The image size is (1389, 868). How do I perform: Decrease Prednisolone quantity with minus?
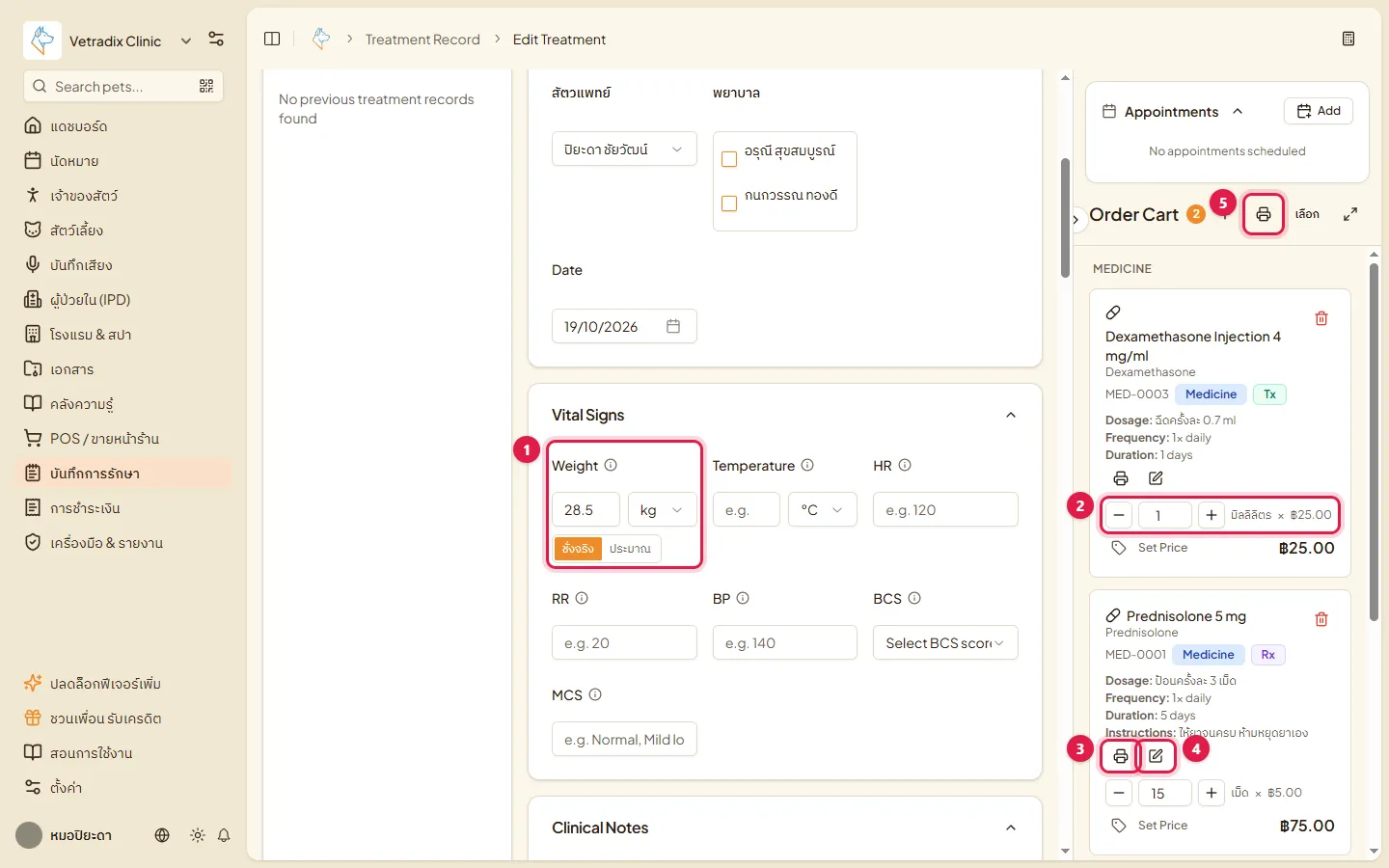(x=1119, y=793)
